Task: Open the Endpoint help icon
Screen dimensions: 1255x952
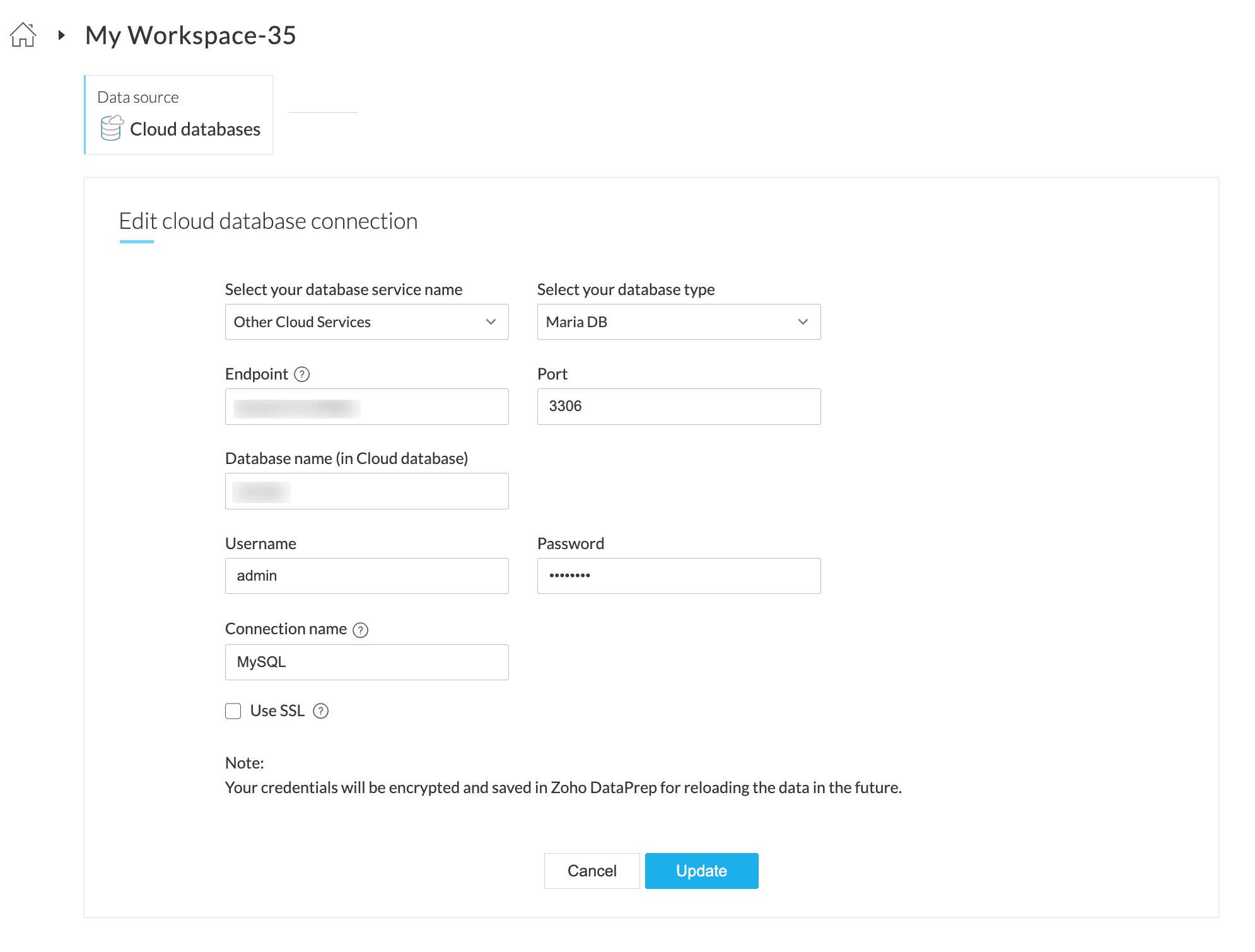Action: click(x=302, y=374)
